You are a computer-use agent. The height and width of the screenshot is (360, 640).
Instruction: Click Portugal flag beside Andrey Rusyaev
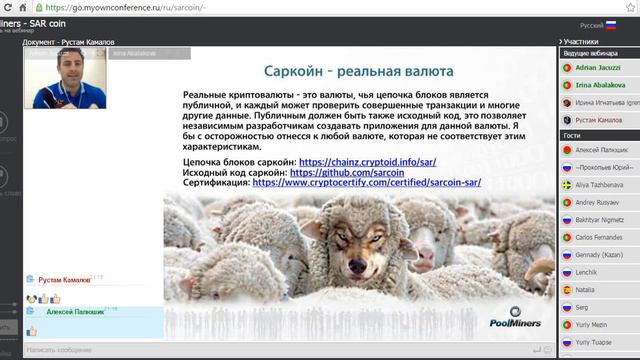coord(567,203)
